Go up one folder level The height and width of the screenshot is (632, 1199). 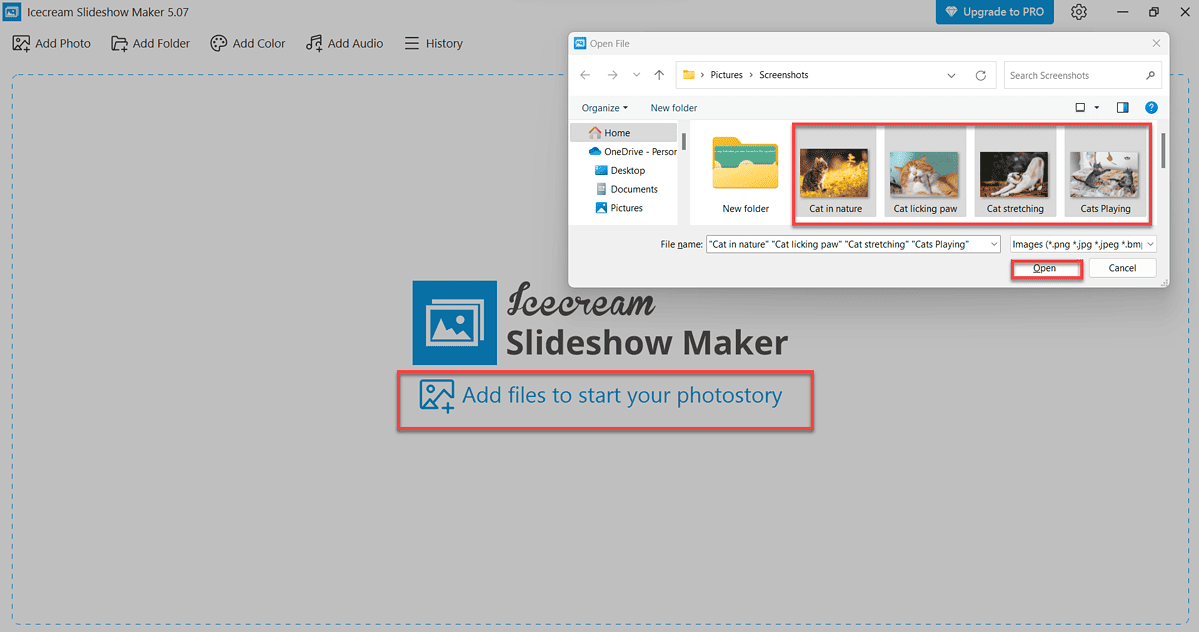(x=659, y=75)
